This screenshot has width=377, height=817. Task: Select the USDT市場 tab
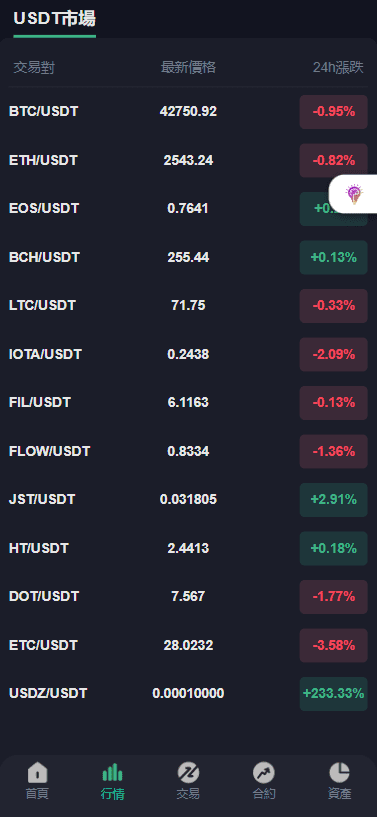click(55, 19)
